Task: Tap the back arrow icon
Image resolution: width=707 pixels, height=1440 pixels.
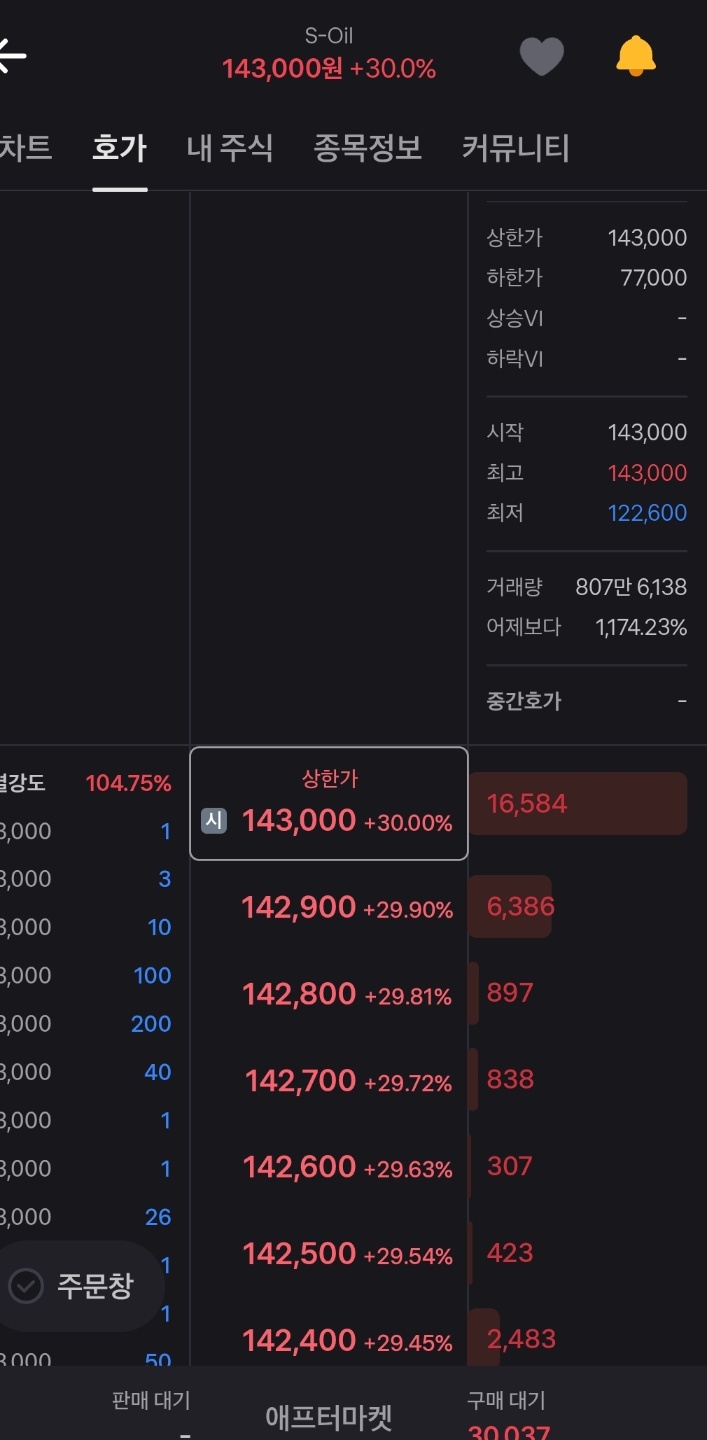Action: tap(14, 56)
